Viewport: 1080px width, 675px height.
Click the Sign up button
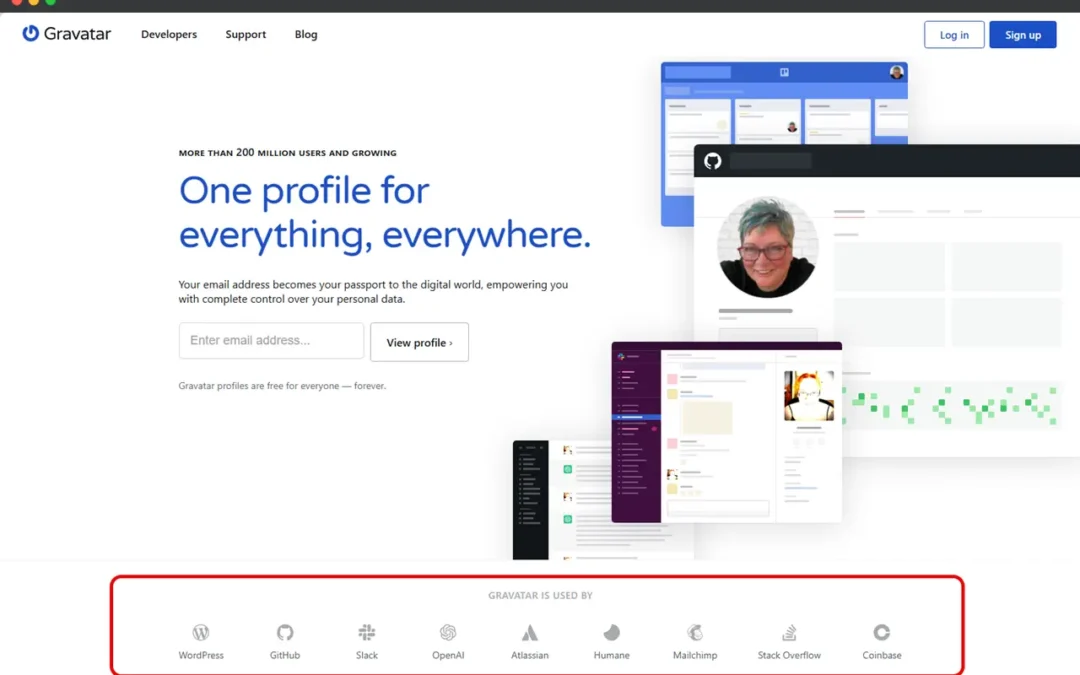1023,34
